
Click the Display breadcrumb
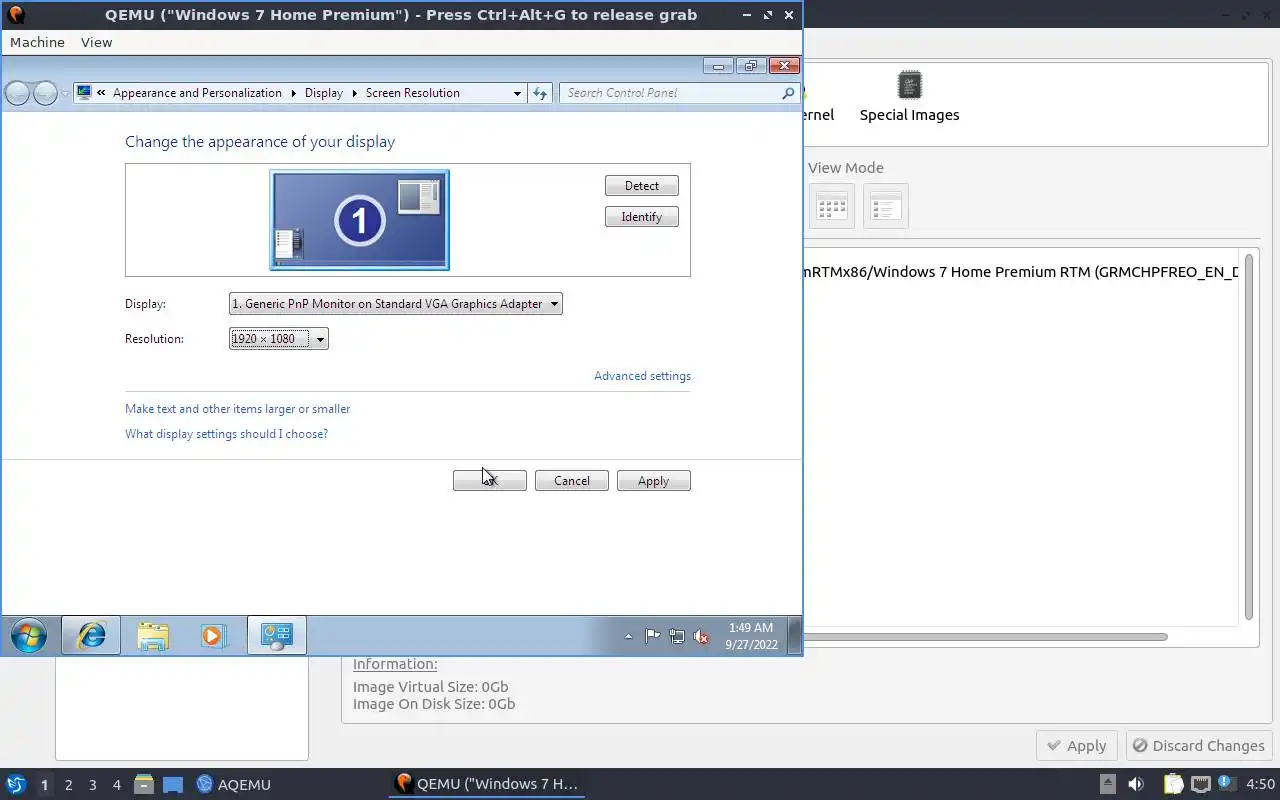324,93
